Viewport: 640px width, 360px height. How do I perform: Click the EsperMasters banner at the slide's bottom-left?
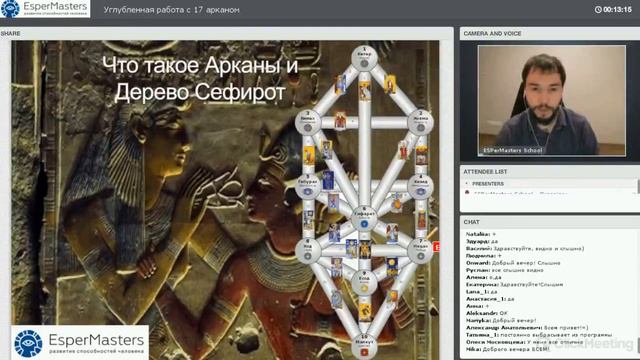[x=80, y=342]
